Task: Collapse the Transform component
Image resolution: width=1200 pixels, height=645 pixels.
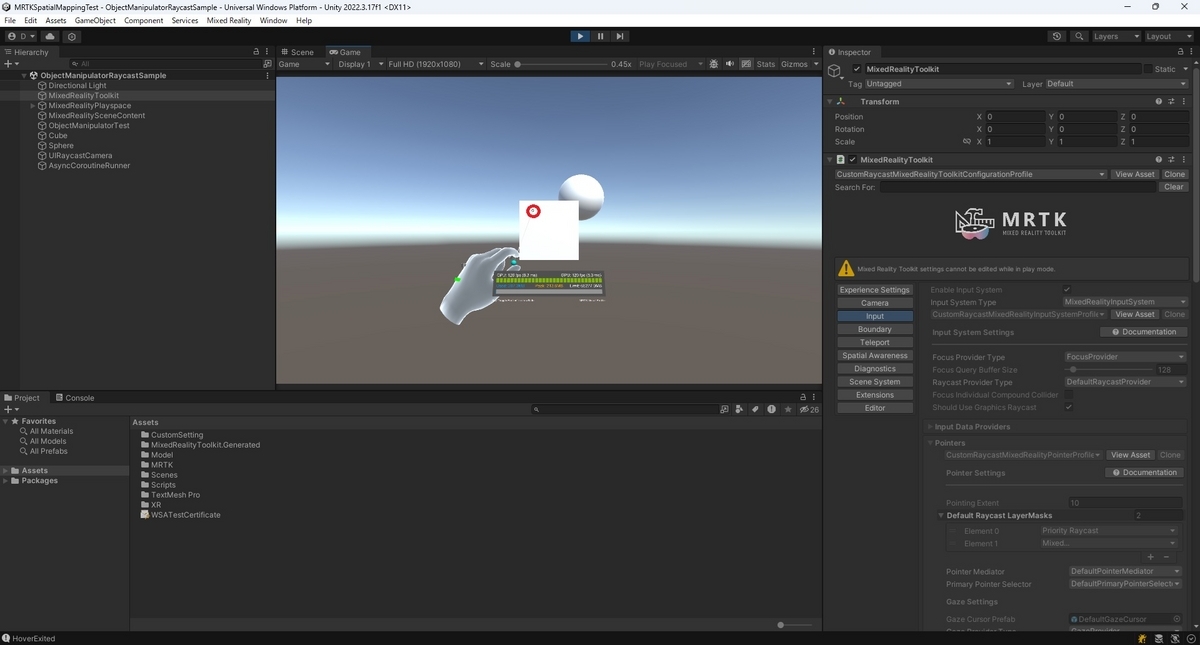Action: point(829,101)
